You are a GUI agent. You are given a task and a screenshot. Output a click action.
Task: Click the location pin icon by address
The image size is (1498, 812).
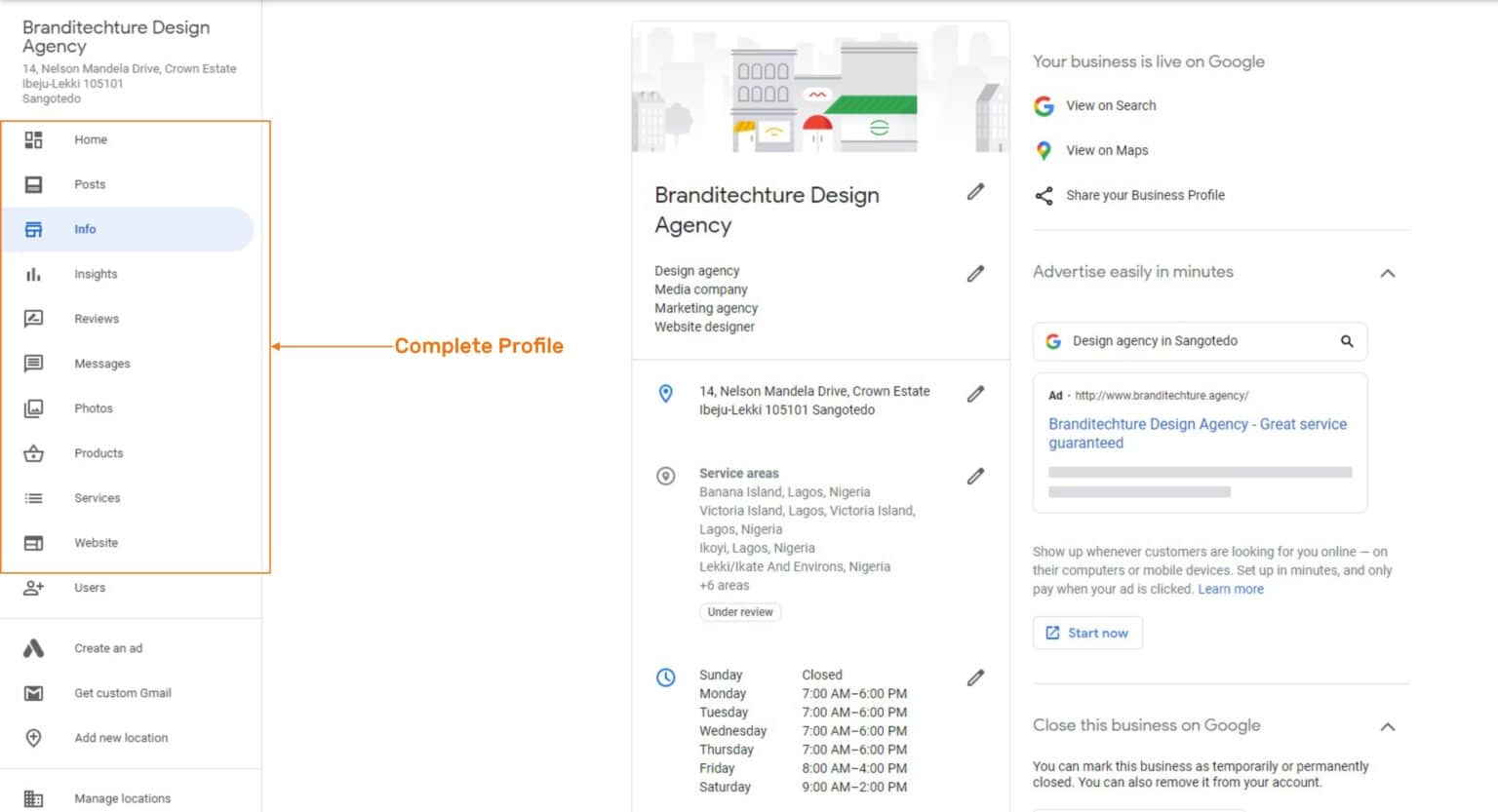point(665,394)
